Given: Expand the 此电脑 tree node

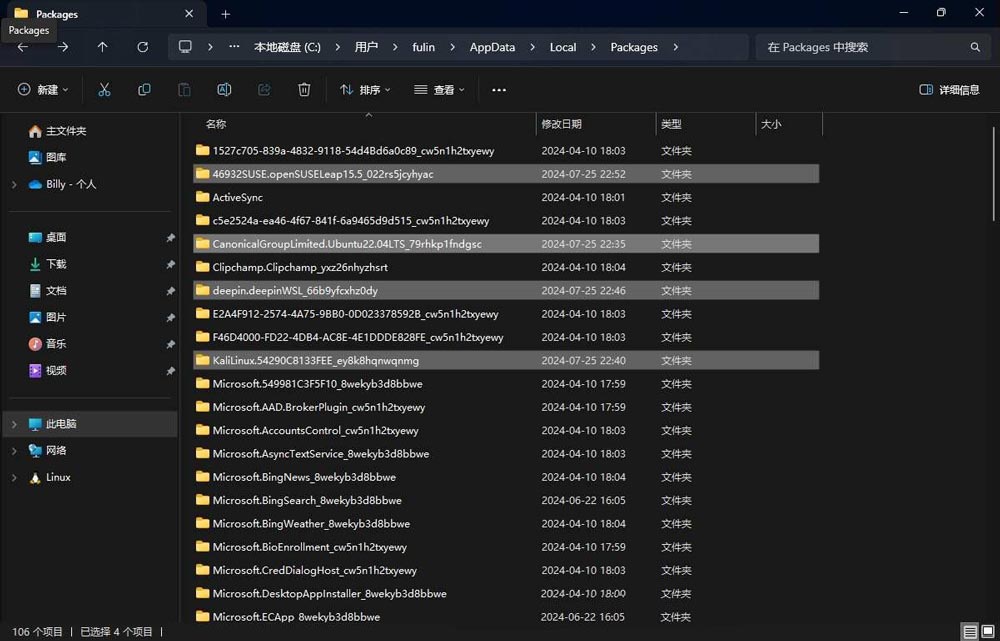Looking at the screenshot, I should (x=14, y=424).
